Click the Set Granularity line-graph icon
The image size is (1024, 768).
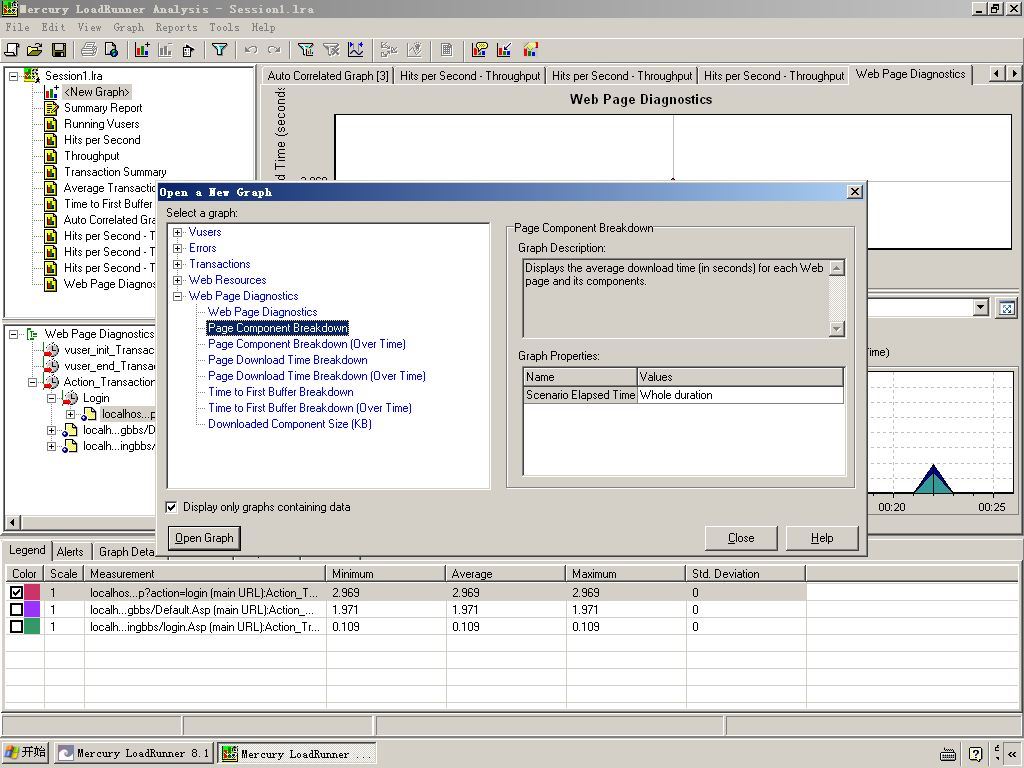[x=356, y=50]
